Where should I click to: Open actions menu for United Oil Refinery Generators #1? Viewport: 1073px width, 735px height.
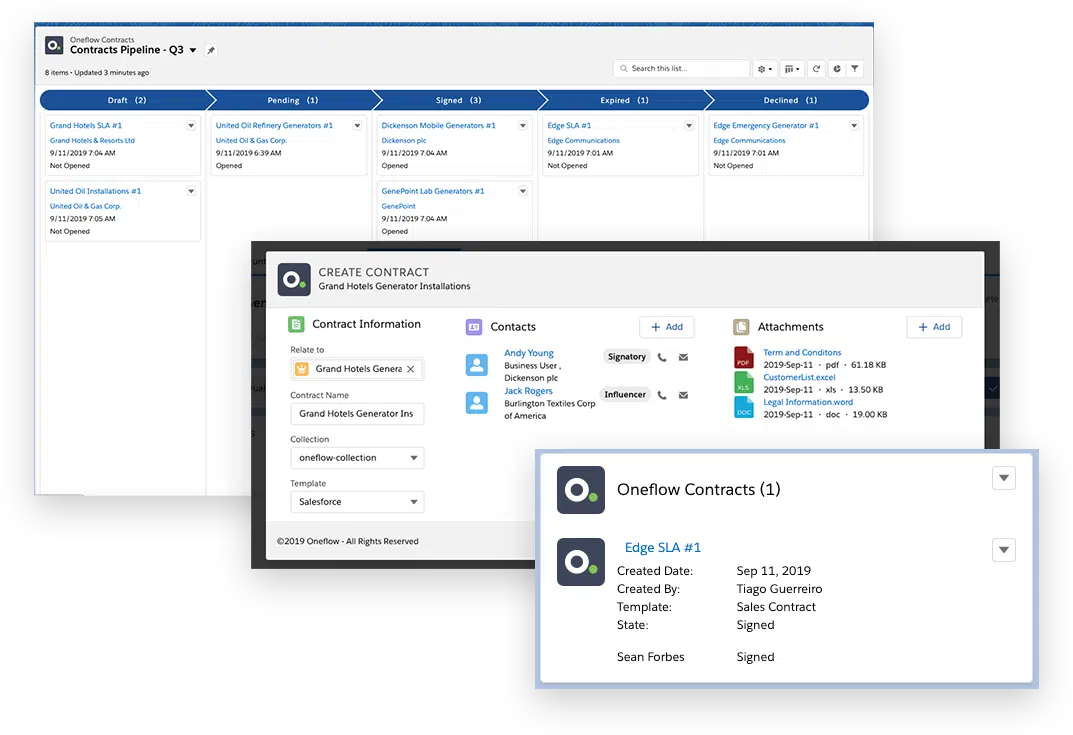[357, 126]
